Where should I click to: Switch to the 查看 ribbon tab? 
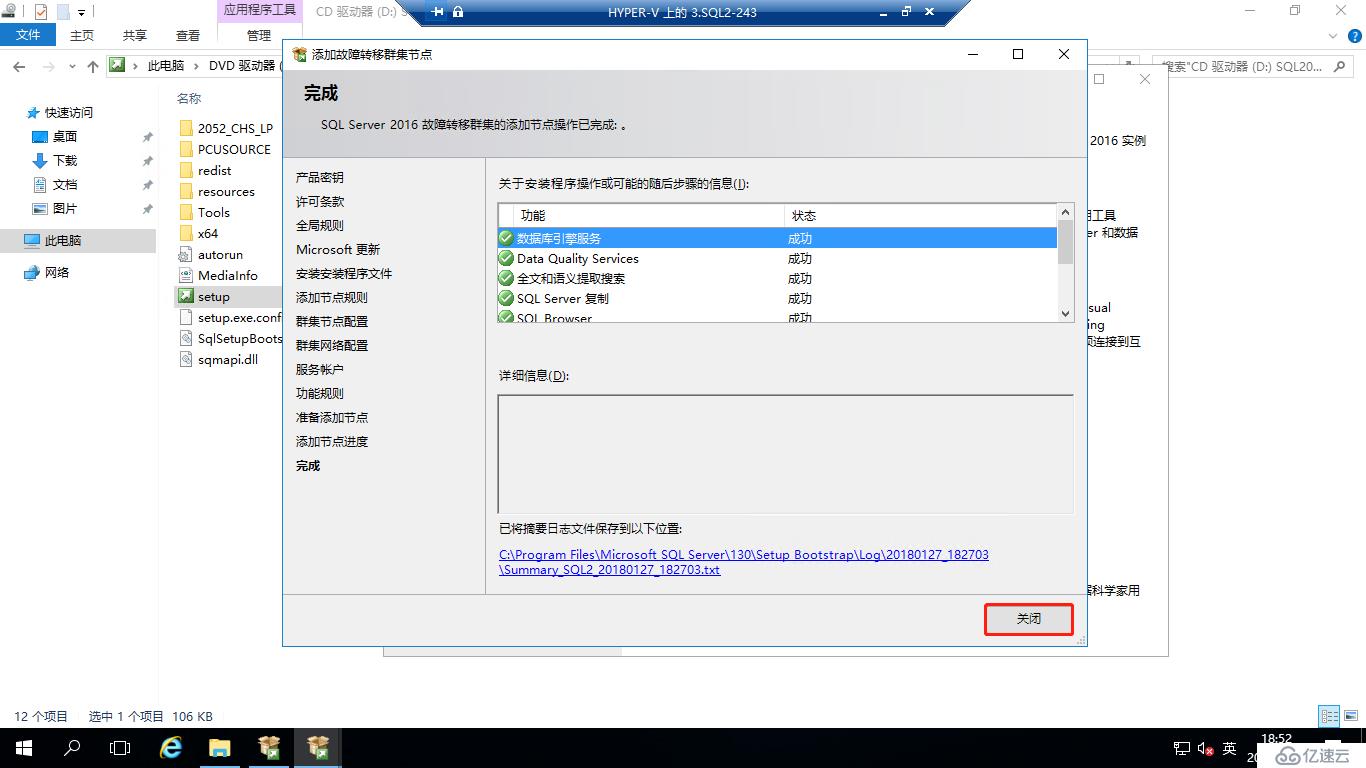pyautogui.click(x=188, y=35)
